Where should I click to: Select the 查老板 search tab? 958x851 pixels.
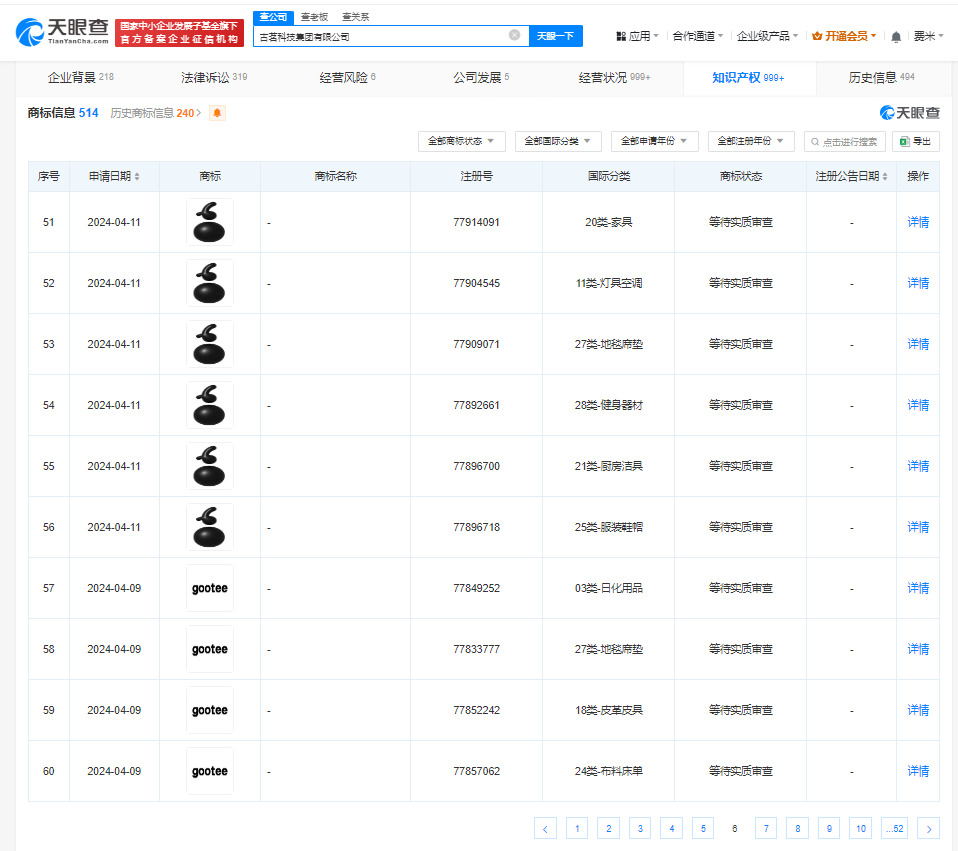pos(314,17)
